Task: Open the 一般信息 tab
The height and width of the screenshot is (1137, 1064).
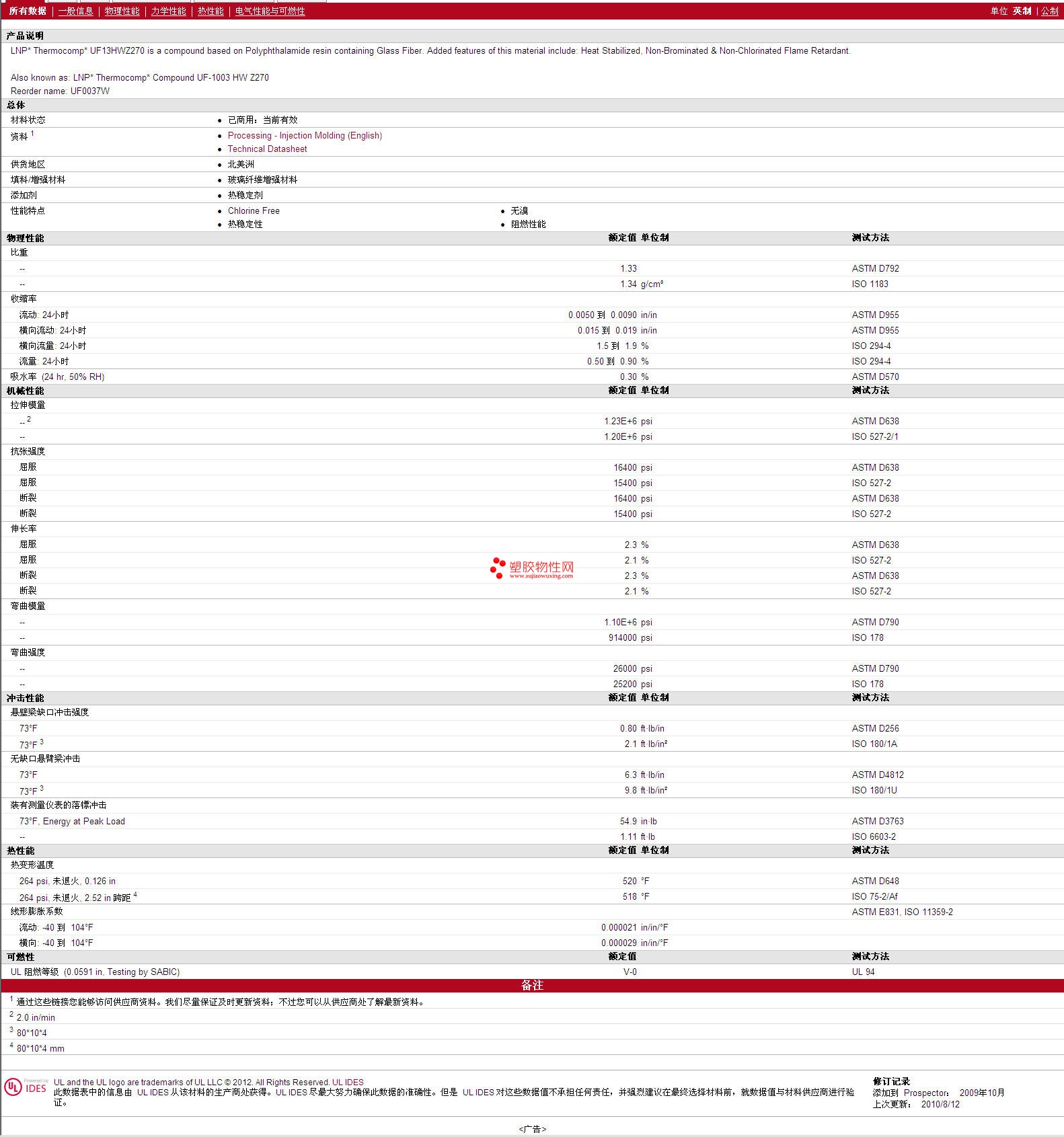Action: [75, 11]
